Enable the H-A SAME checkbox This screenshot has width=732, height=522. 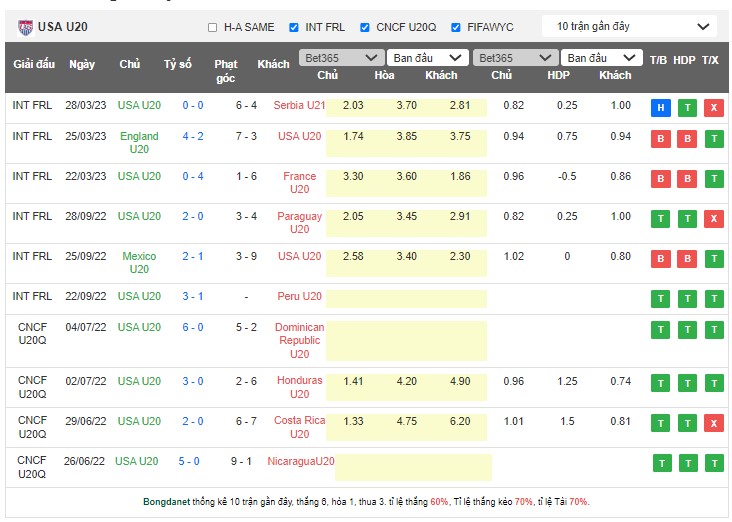212,27
